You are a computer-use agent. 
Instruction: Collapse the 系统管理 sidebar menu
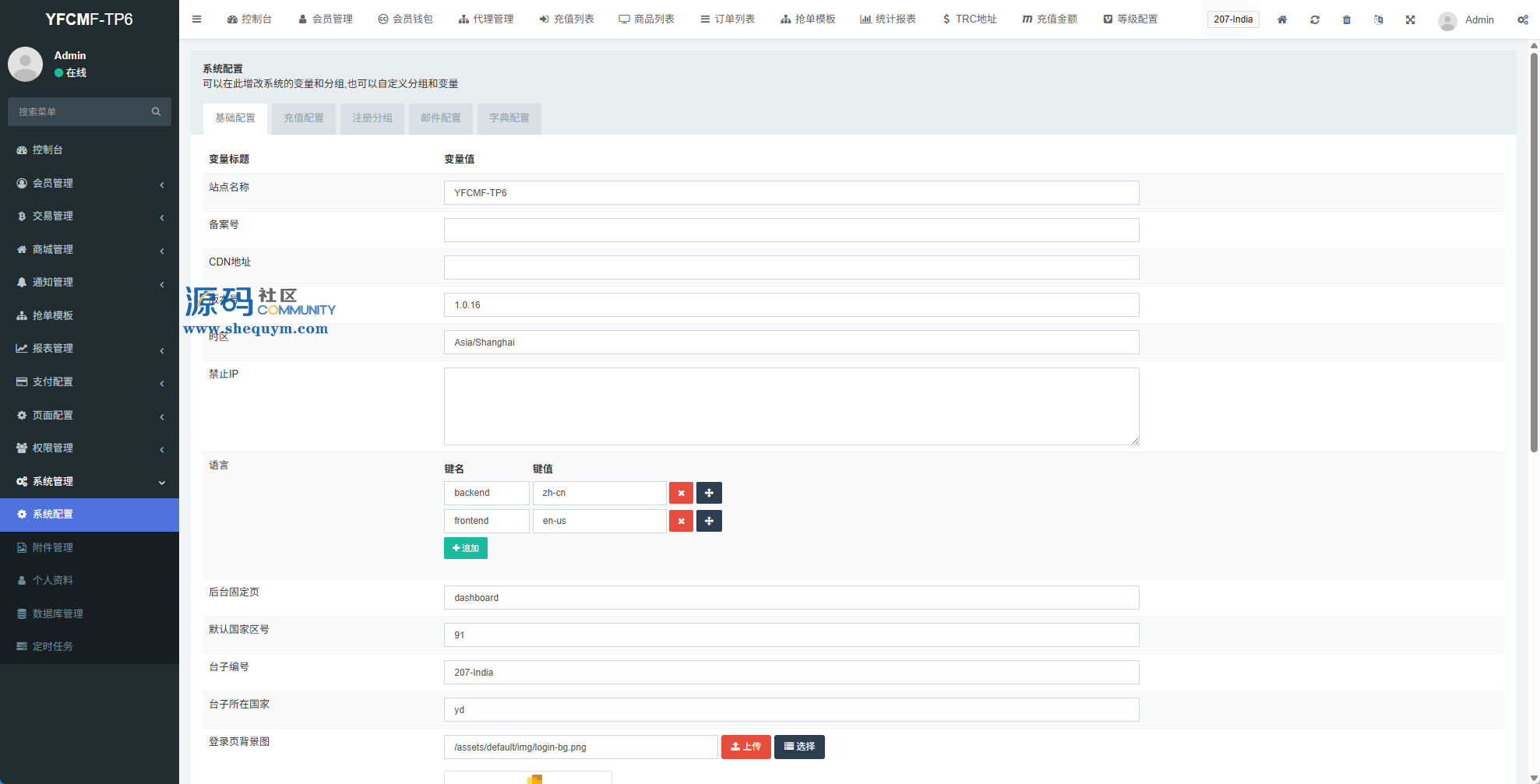(90, 481)
